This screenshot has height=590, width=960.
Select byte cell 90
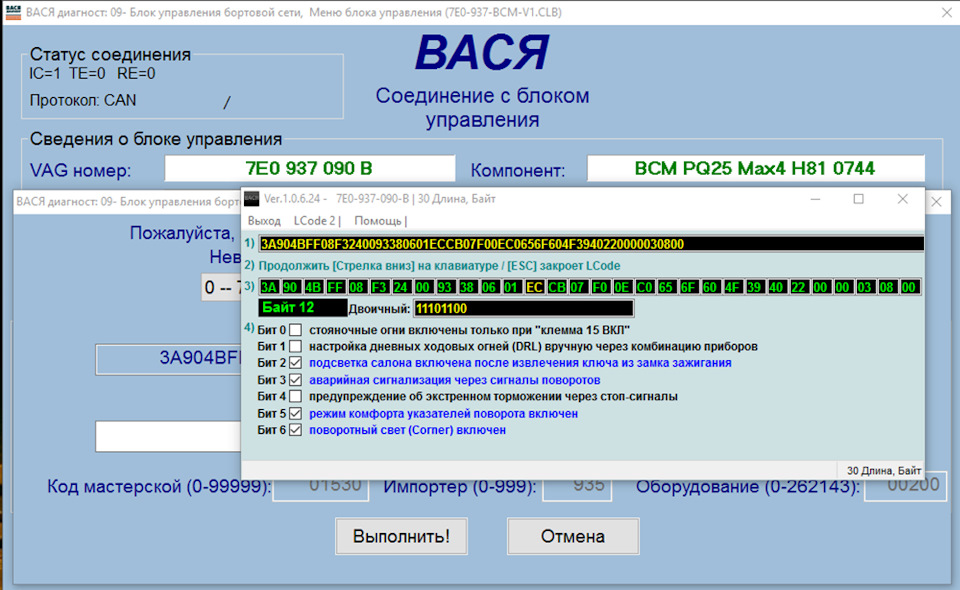point(290,287)
